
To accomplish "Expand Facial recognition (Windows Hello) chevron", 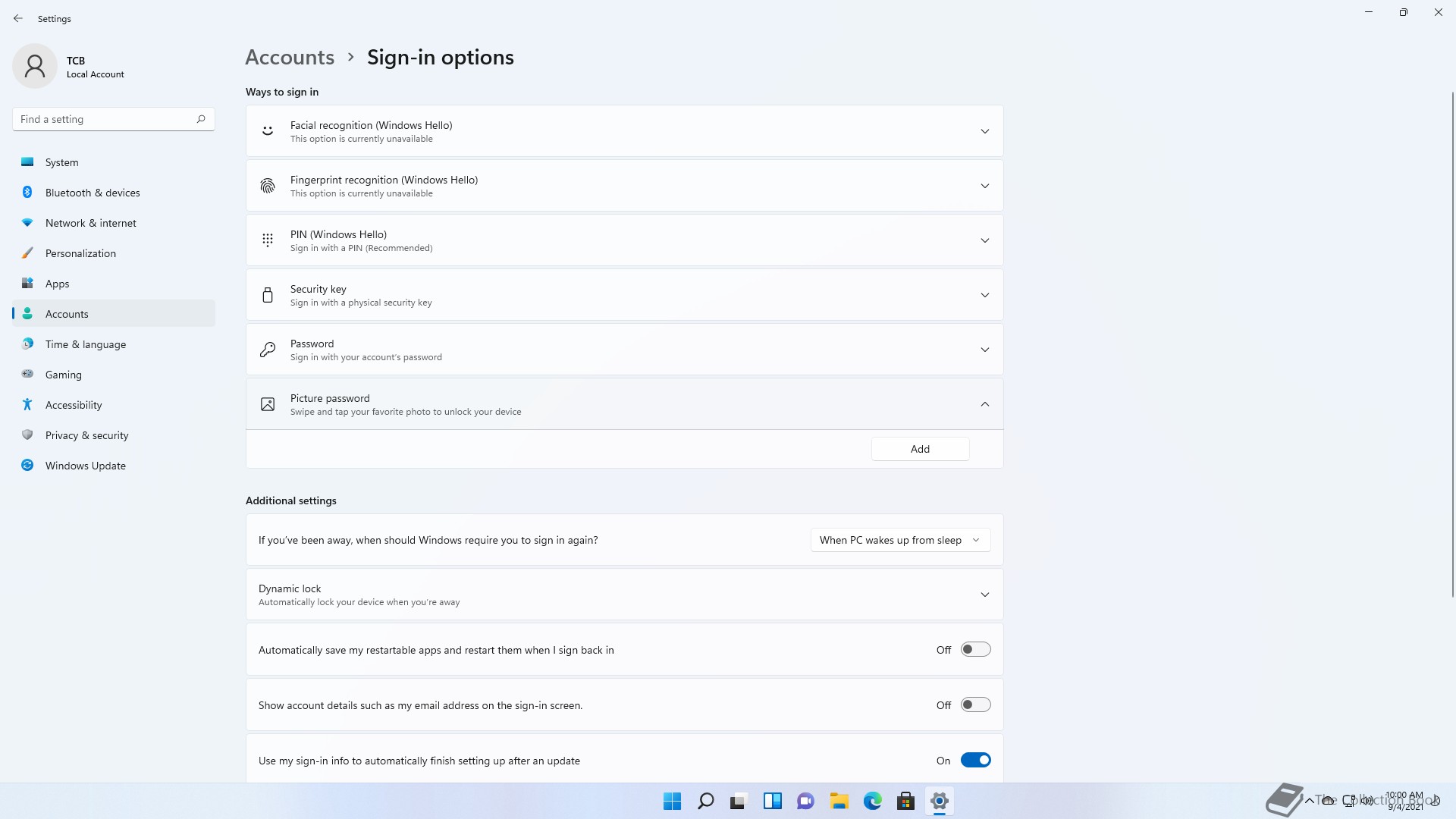I will pos(984,131).
